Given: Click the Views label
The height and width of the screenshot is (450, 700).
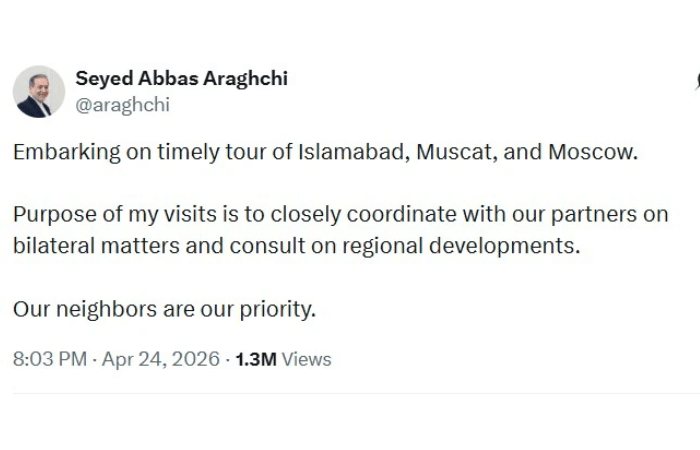Looking at the screenshot, I should click(306, 359).
